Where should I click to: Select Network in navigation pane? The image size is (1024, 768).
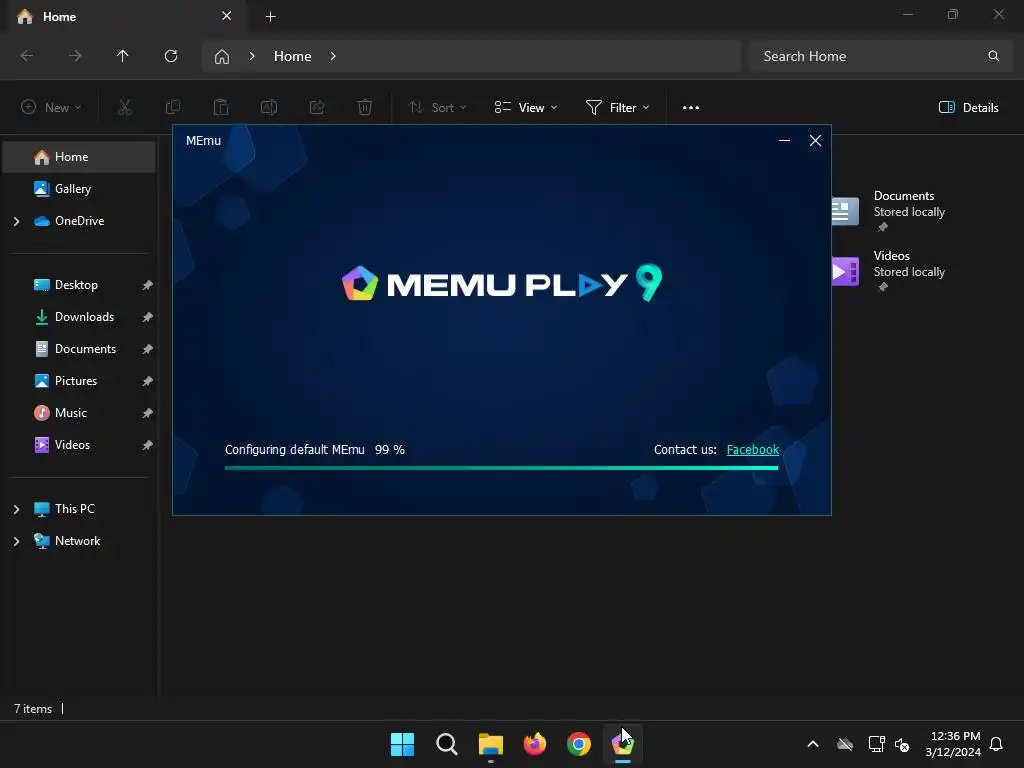(79, 541)
